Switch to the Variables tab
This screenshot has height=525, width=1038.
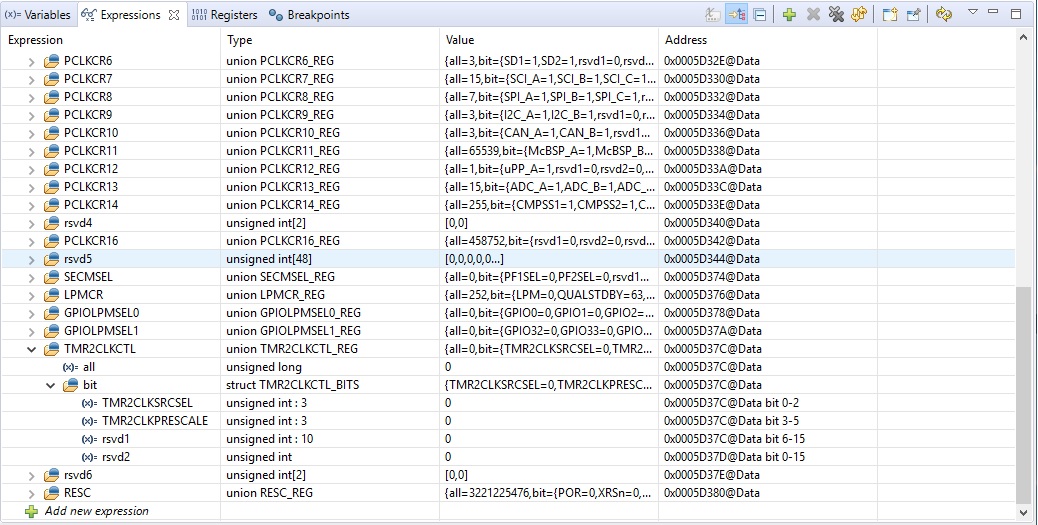click(x=38, y=15)
